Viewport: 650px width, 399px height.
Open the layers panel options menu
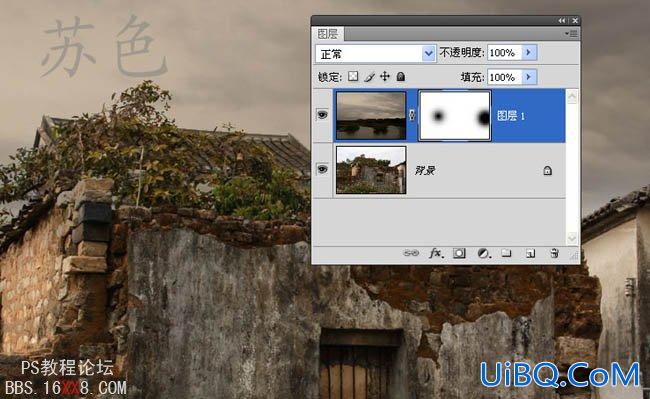click(x=572, y=34)
